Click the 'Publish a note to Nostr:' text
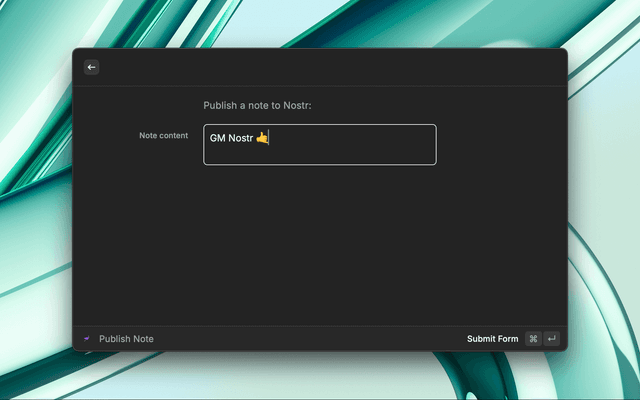The width and height of the screenshot is (640, 400). coord(257,105)
